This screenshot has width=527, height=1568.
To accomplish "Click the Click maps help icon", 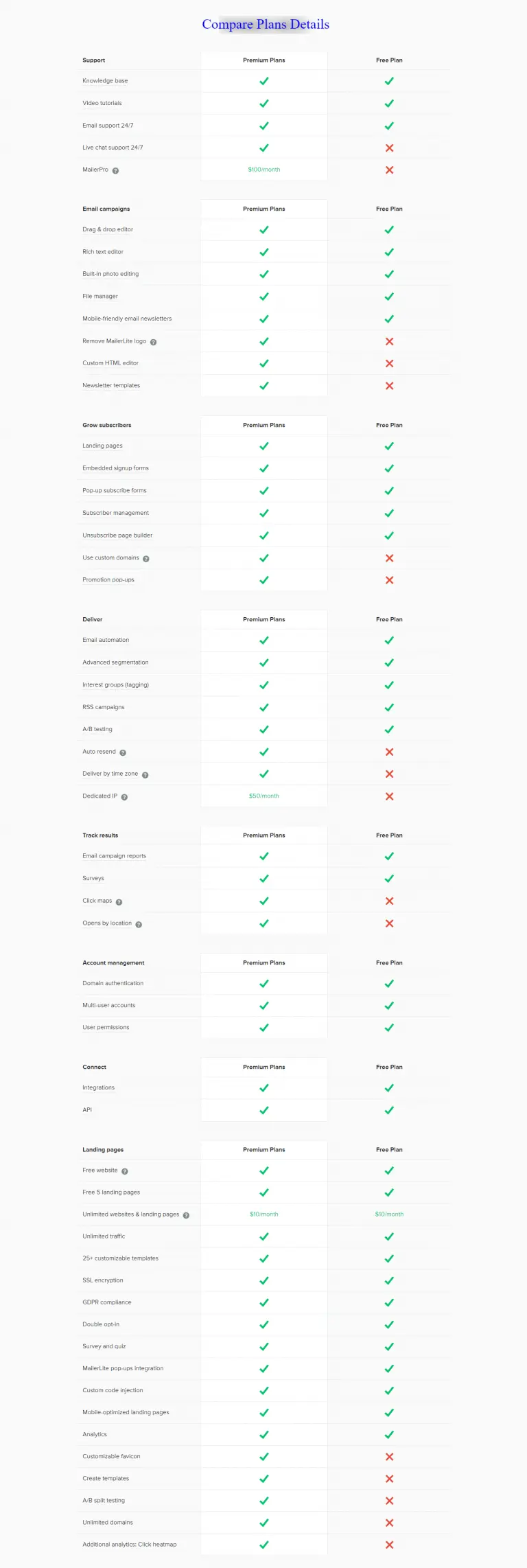I will click(119, 902).
